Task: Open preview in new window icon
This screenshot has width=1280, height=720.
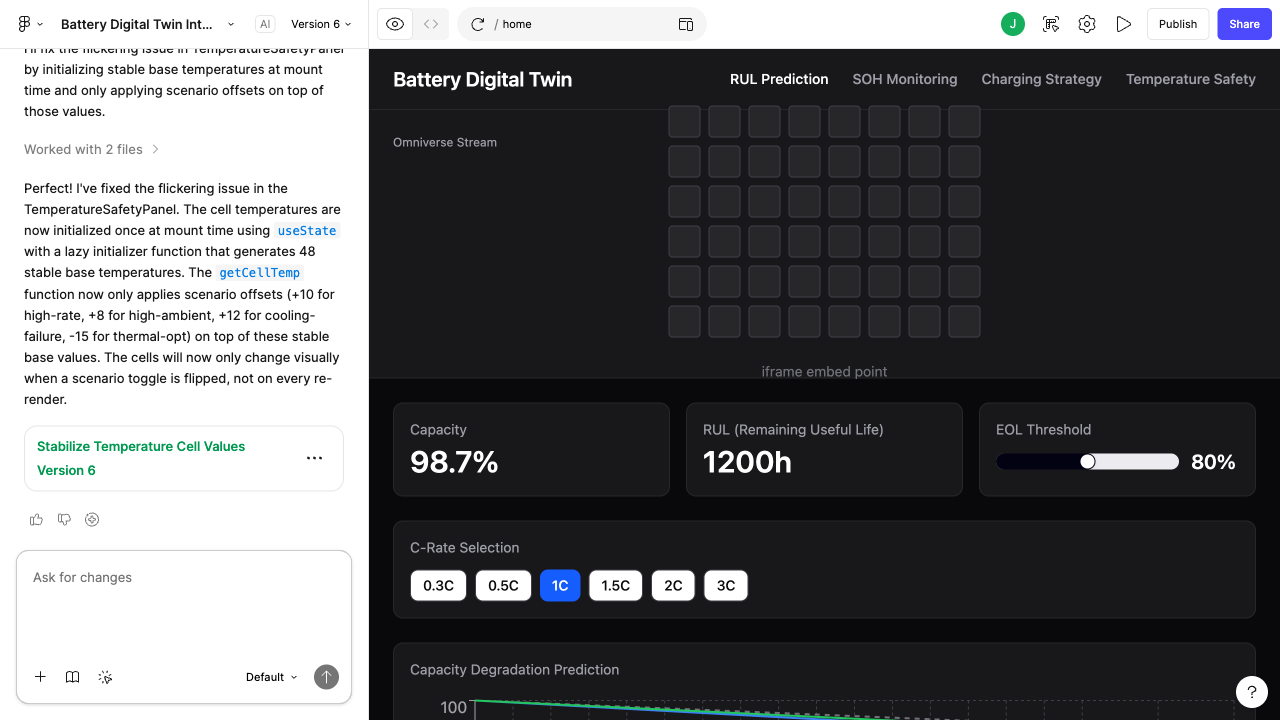Action: (x=686, y=24)
